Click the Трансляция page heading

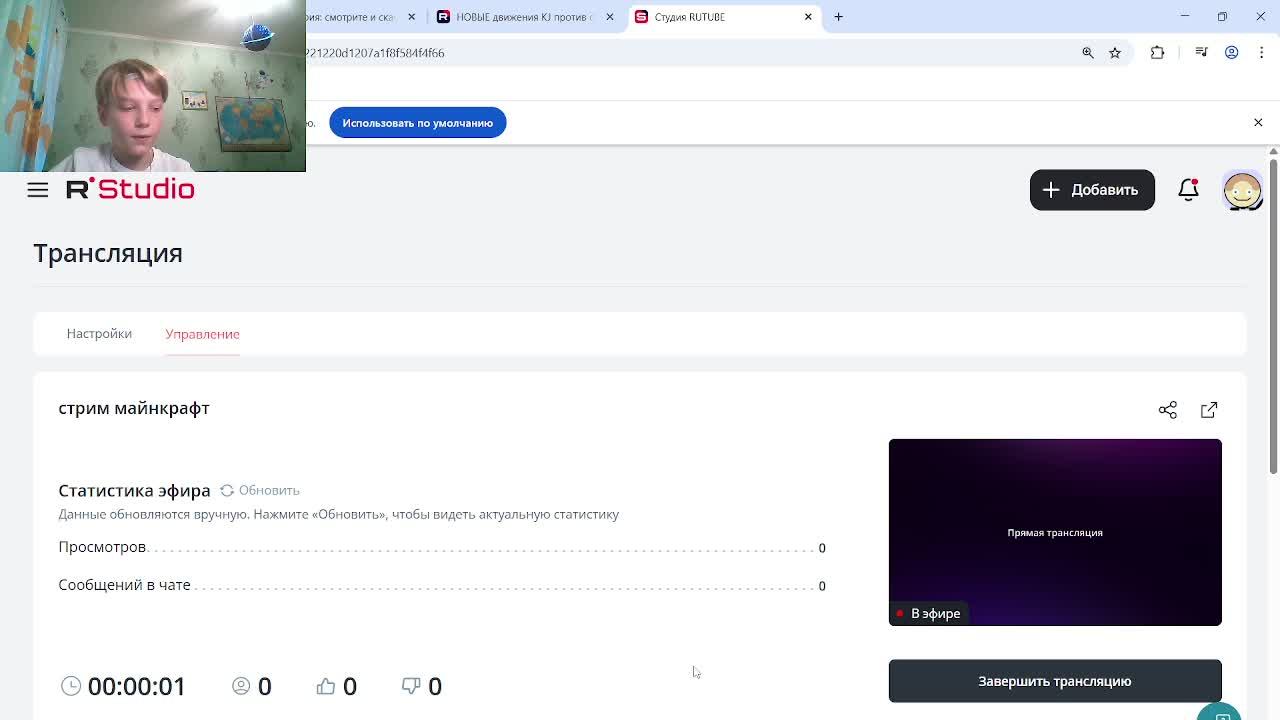pyautogui.click(x=108, y=253)
